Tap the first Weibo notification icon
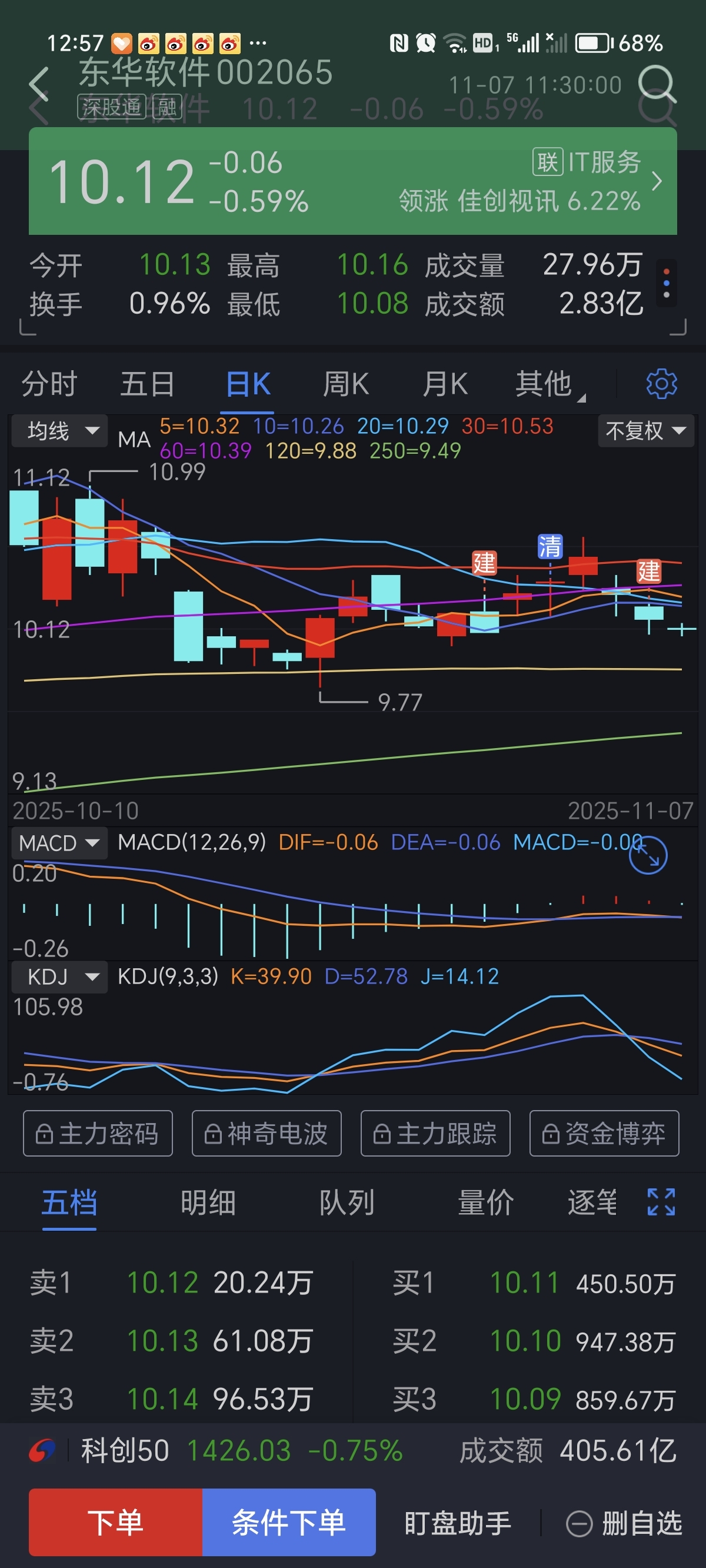The height and width of the screenshot is (1568, 706). click(148, 44)
